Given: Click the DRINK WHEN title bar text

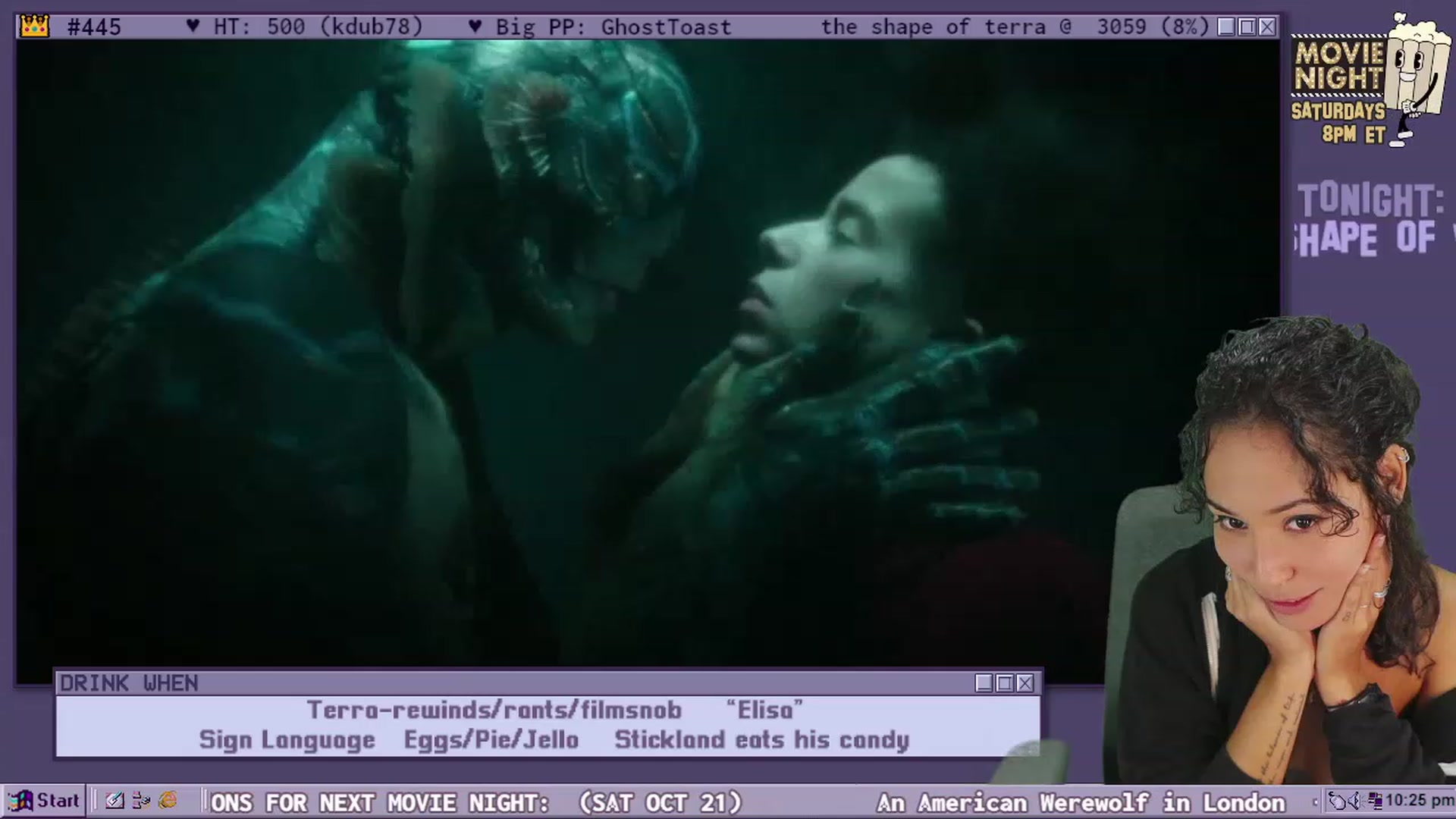Looking at the screenshot, I should 129,683.
